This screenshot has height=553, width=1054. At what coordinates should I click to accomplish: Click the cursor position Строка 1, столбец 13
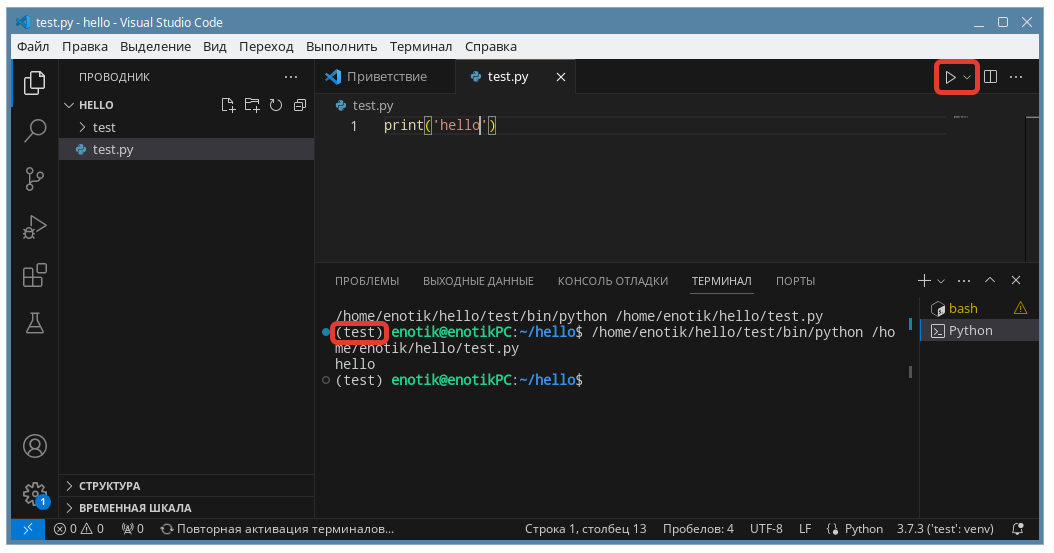[585, 529]
